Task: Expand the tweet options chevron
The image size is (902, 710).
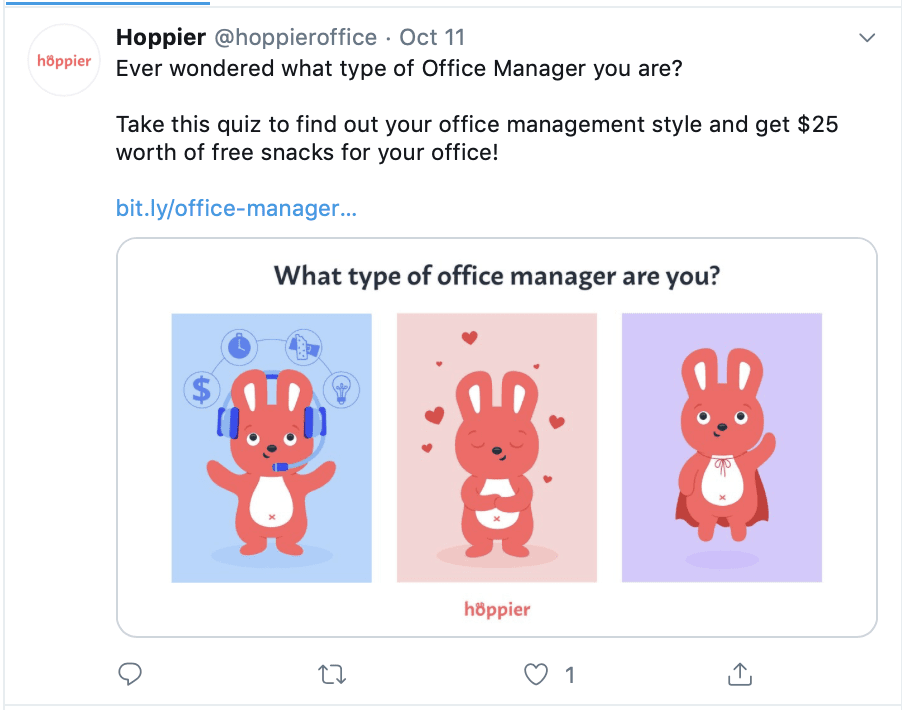Action: click(x=867, y=38)
